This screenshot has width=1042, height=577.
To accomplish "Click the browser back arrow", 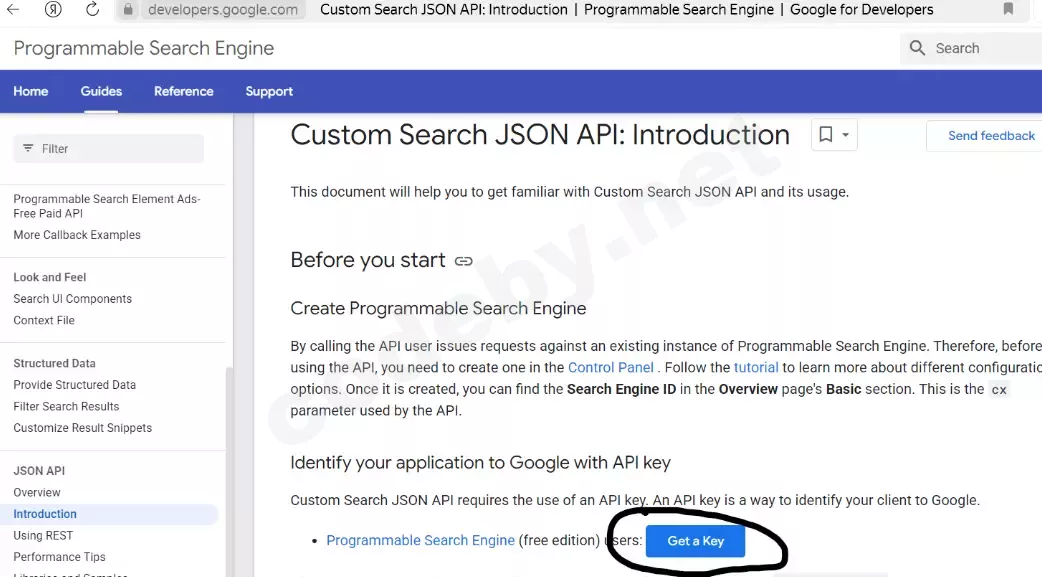I will (x=14, y=9).
